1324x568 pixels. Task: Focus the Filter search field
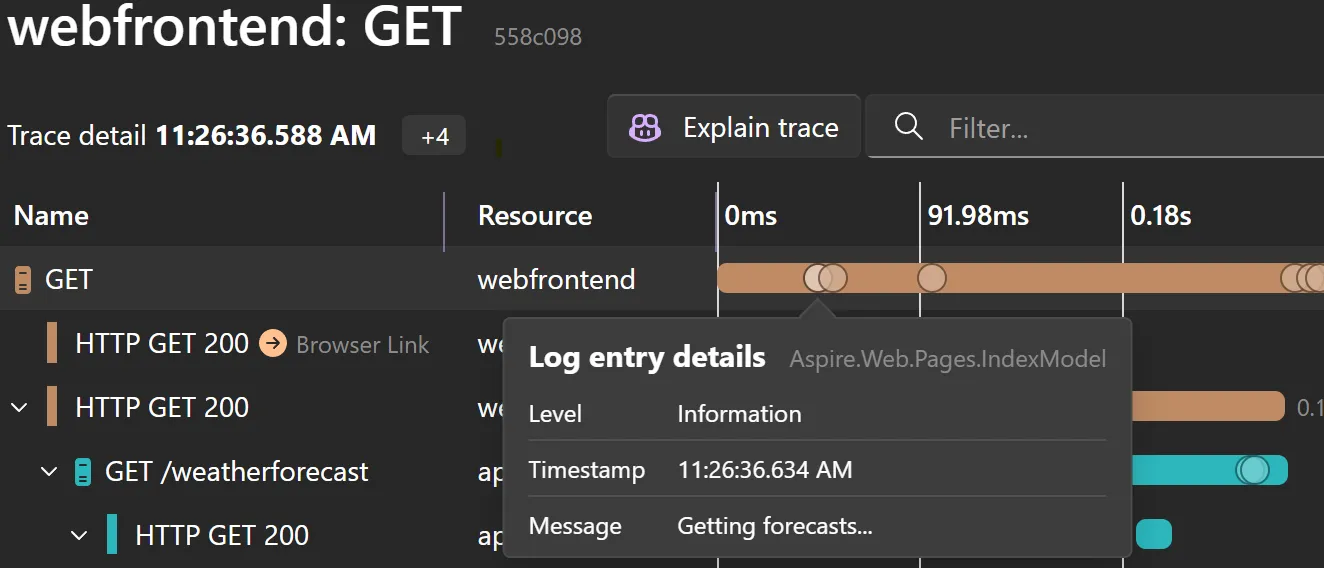click(x=1095, y=127)
